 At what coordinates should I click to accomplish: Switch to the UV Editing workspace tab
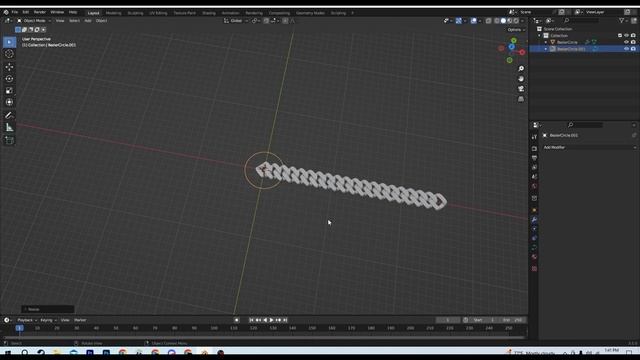[158, 13]
